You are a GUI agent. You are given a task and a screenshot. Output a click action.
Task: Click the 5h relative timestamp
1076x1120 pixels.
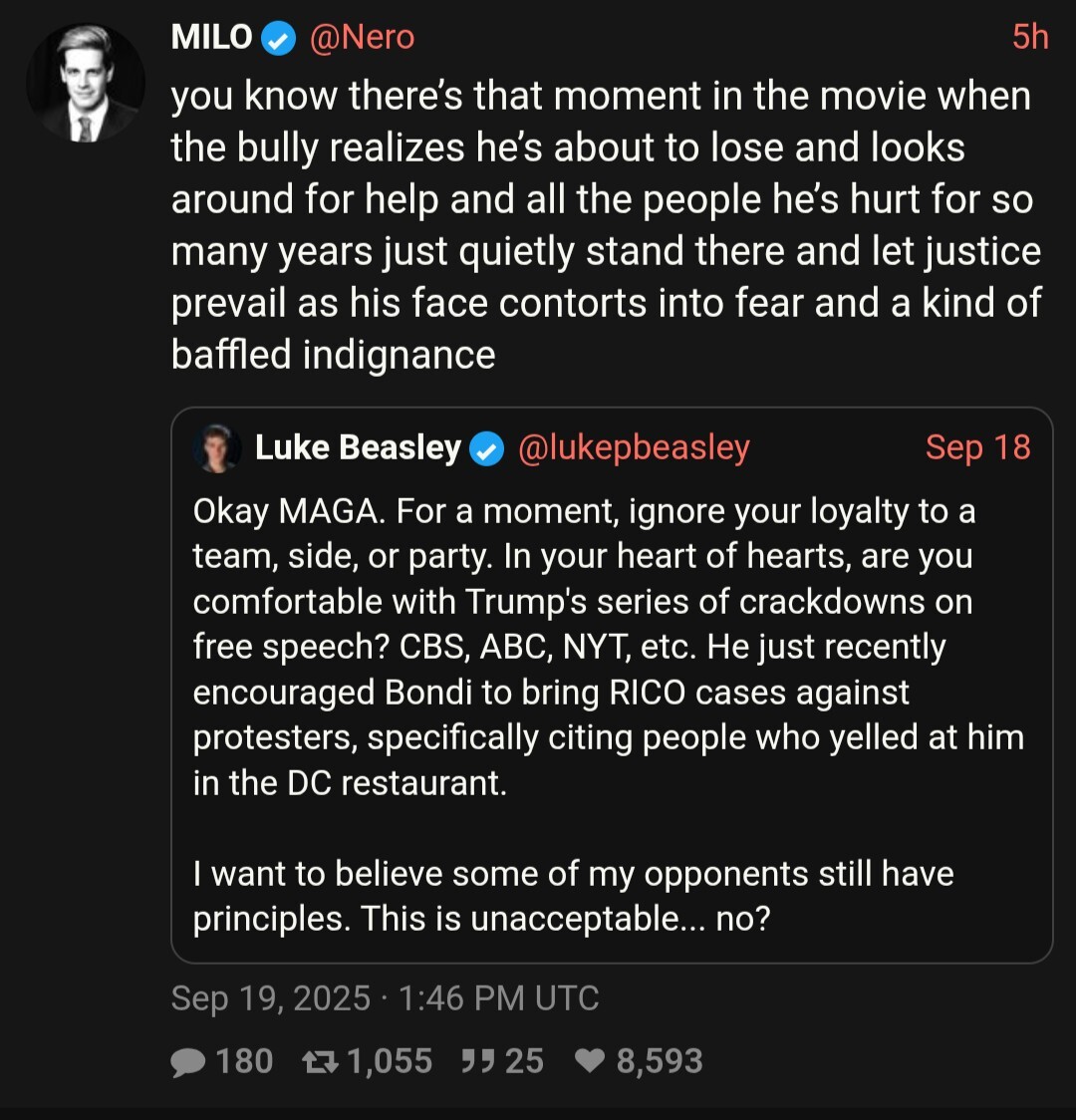(x=1030, y=38)
